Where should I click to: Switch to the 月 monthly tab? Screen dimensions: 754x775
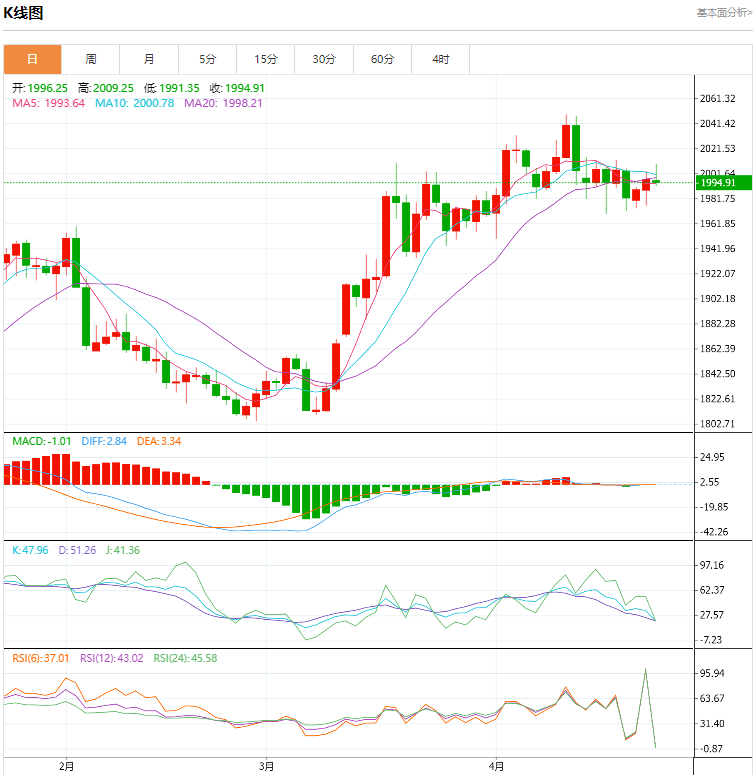coord(149,59)
